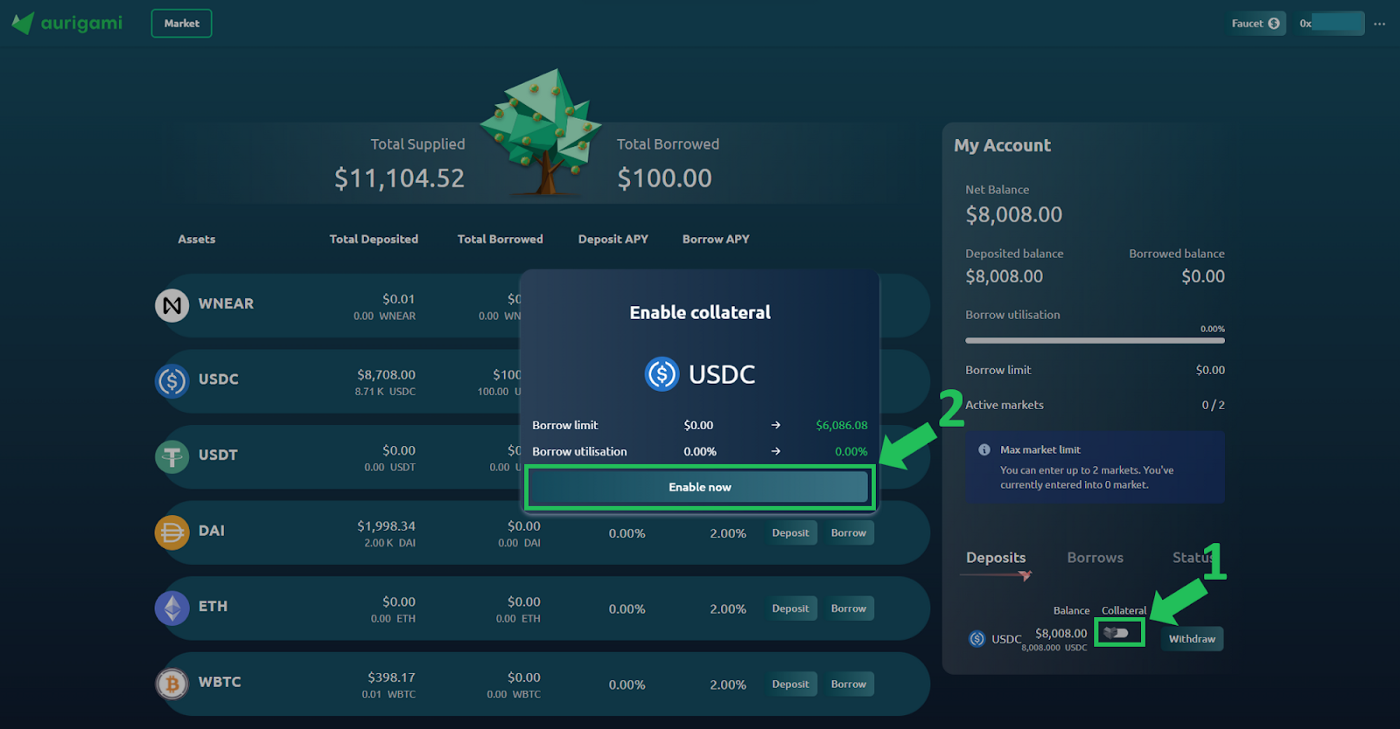Click the ETH token icon
The image size is (1400, 729).
(x=172, y=607)
